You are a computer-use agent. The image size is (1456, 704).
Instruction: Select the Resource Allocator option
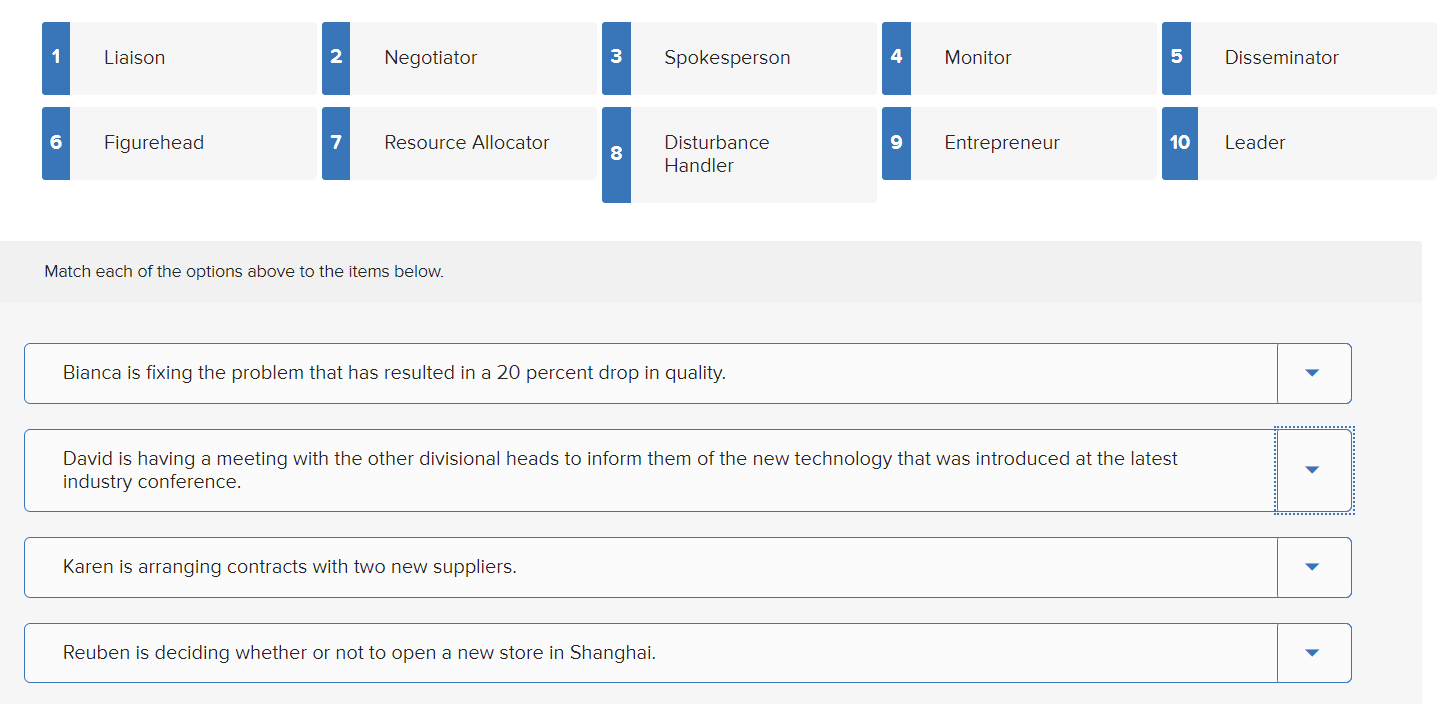click(458, 143)
